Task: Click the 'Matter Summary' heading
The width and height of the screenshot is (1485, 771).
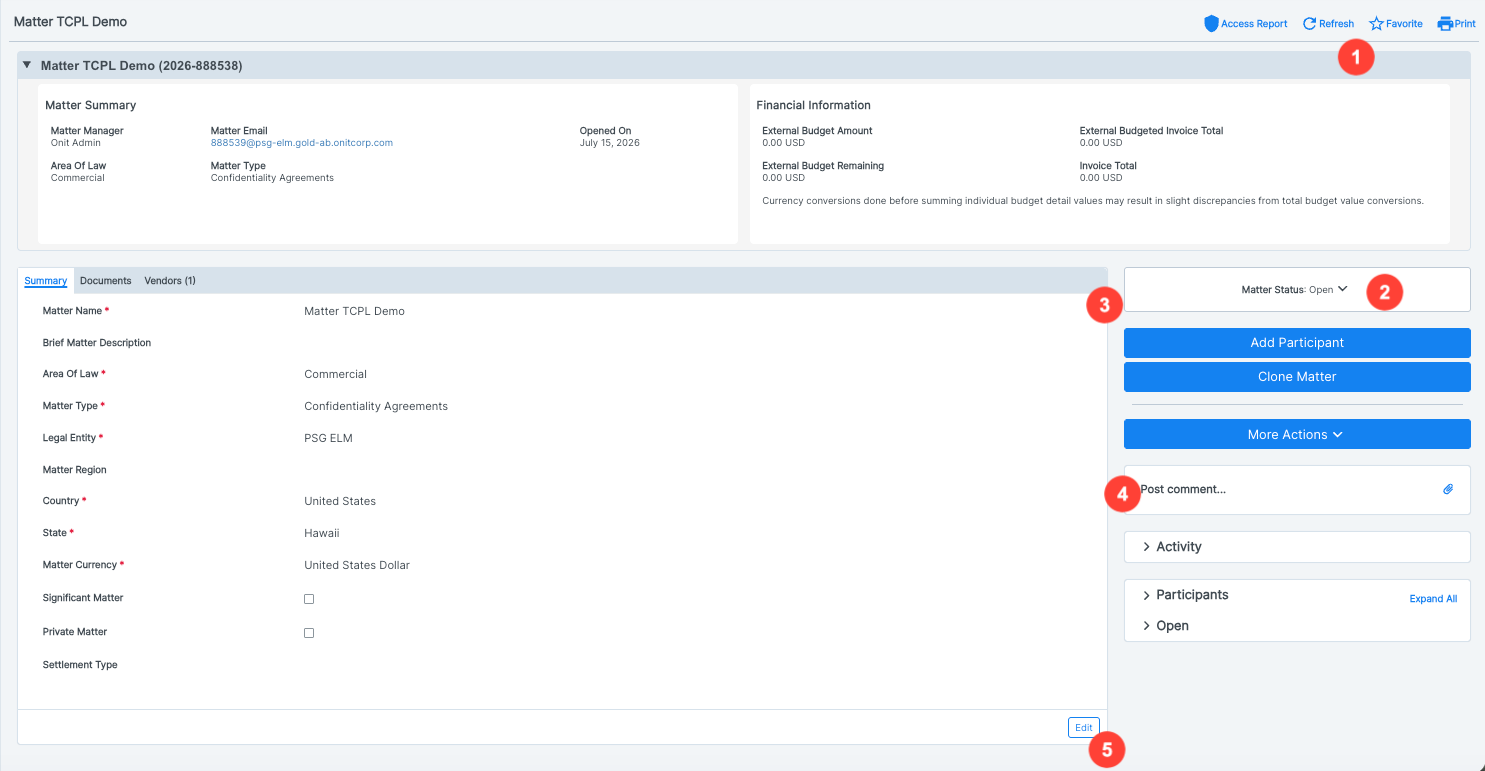Action: point(91,105)
